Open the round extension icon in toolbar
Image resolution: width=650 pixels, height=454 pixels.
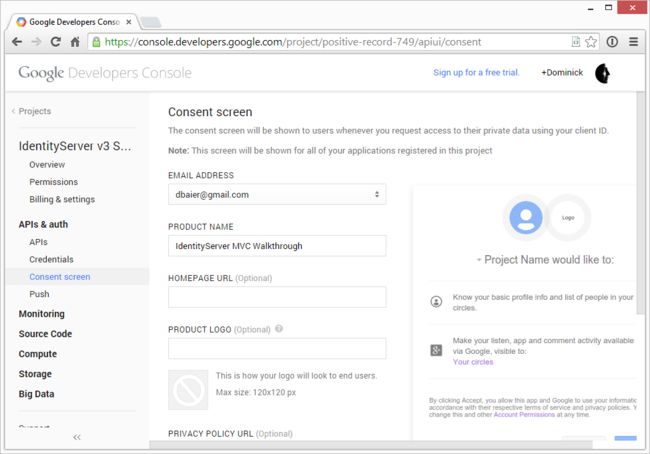point(612,42)
